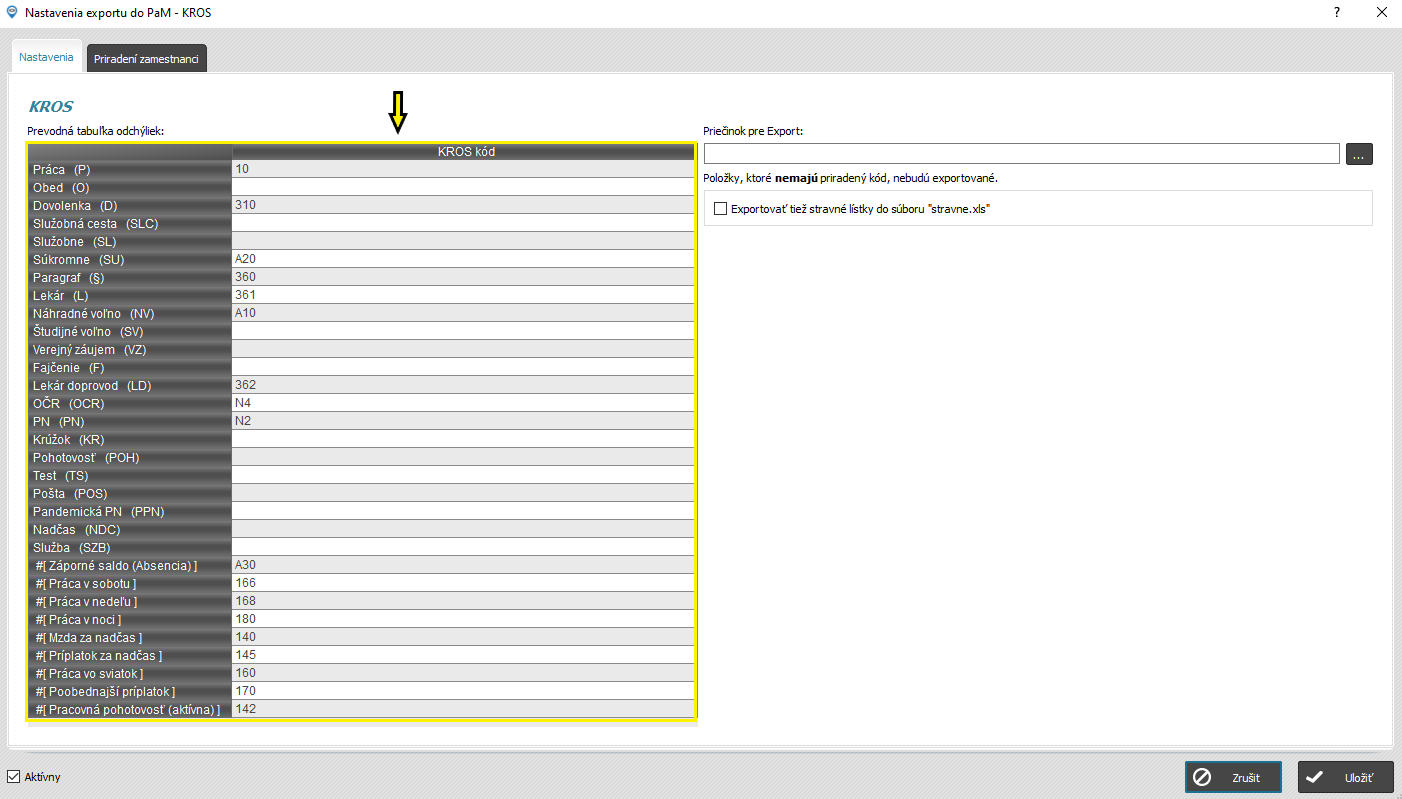
Task: Click the Uložiť save button
Action: (1345, 777)
